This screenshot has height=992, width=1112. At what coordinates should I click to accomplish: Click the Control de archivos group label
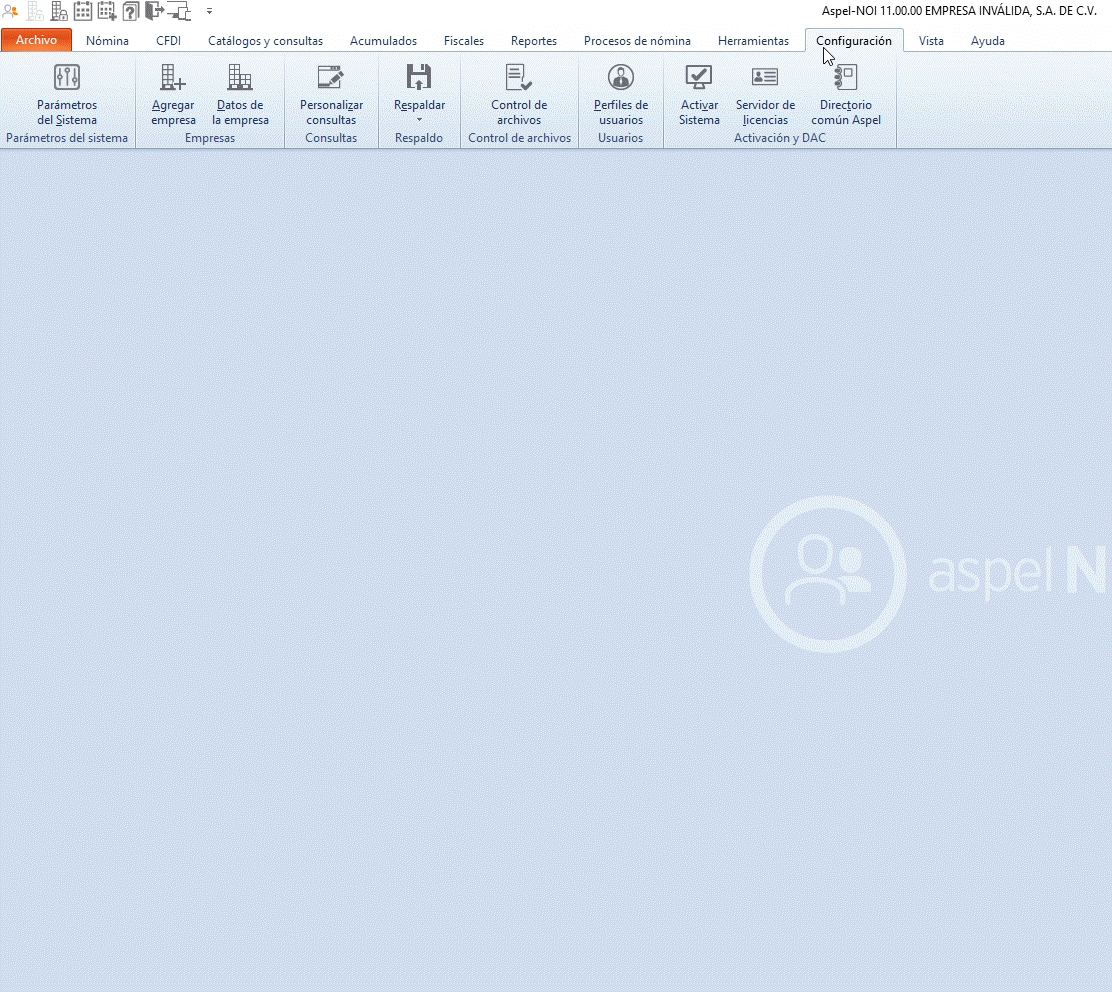[519, 138]
